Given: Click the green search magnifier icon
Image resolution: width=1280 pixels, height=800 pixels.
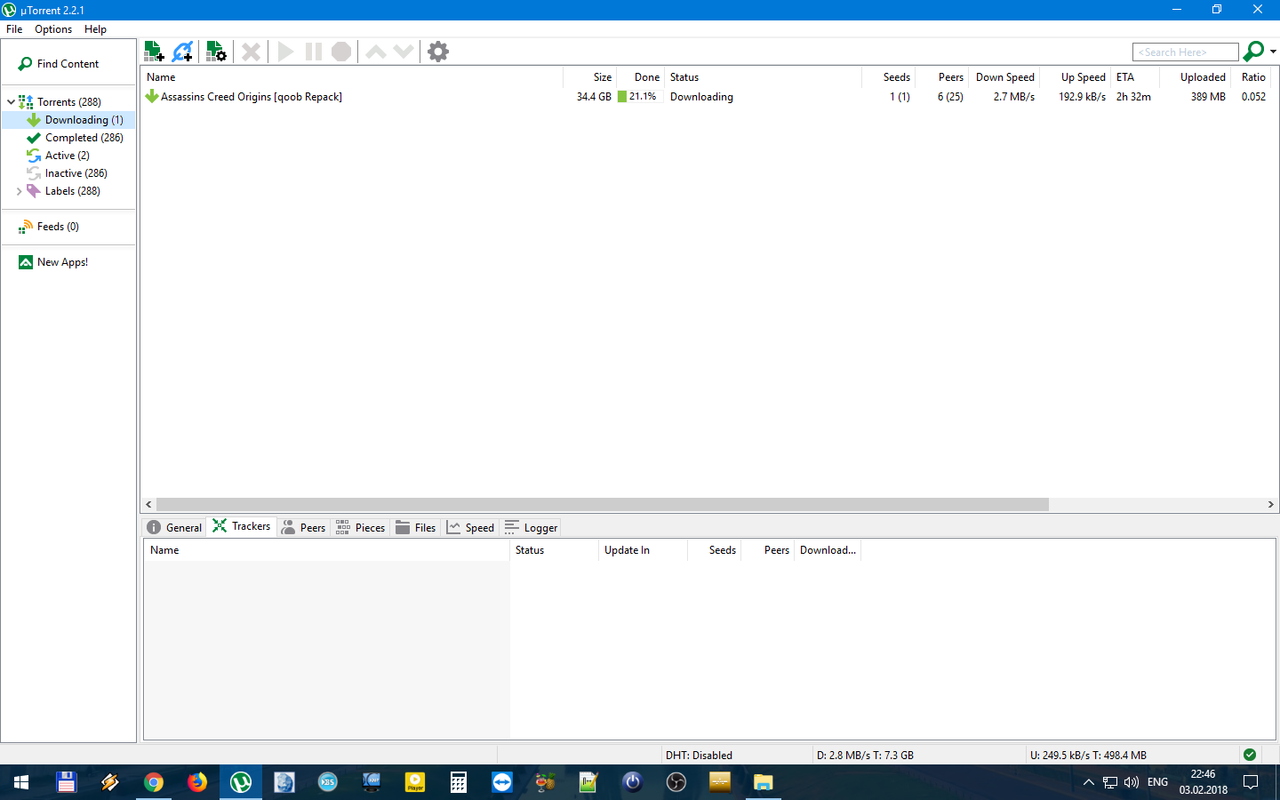Looking at the screenshot, I should tap(1253, 51).
